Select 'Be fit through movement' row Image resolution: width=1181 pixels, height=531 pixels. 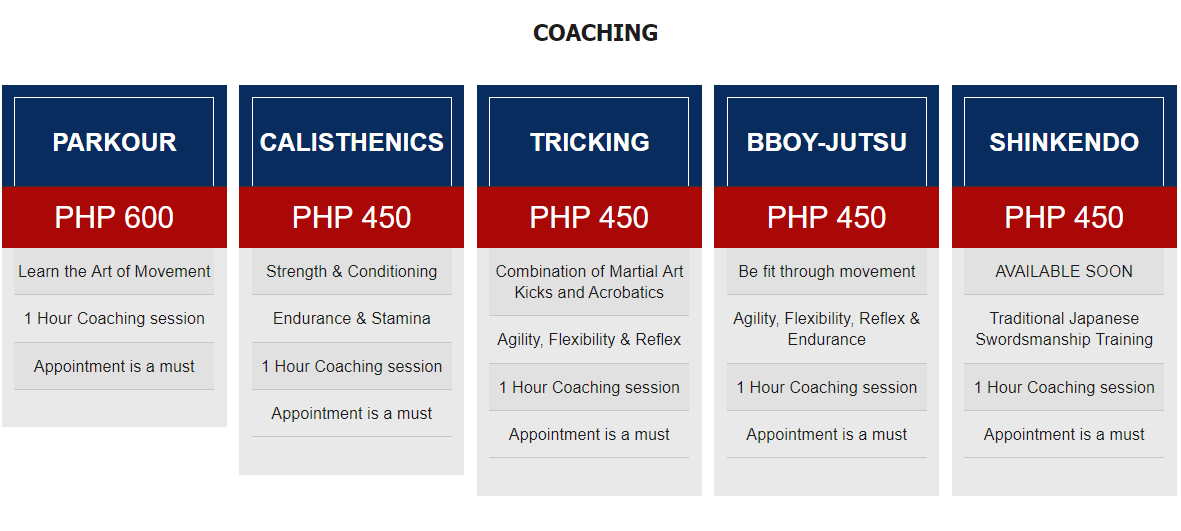click(826, 272)
